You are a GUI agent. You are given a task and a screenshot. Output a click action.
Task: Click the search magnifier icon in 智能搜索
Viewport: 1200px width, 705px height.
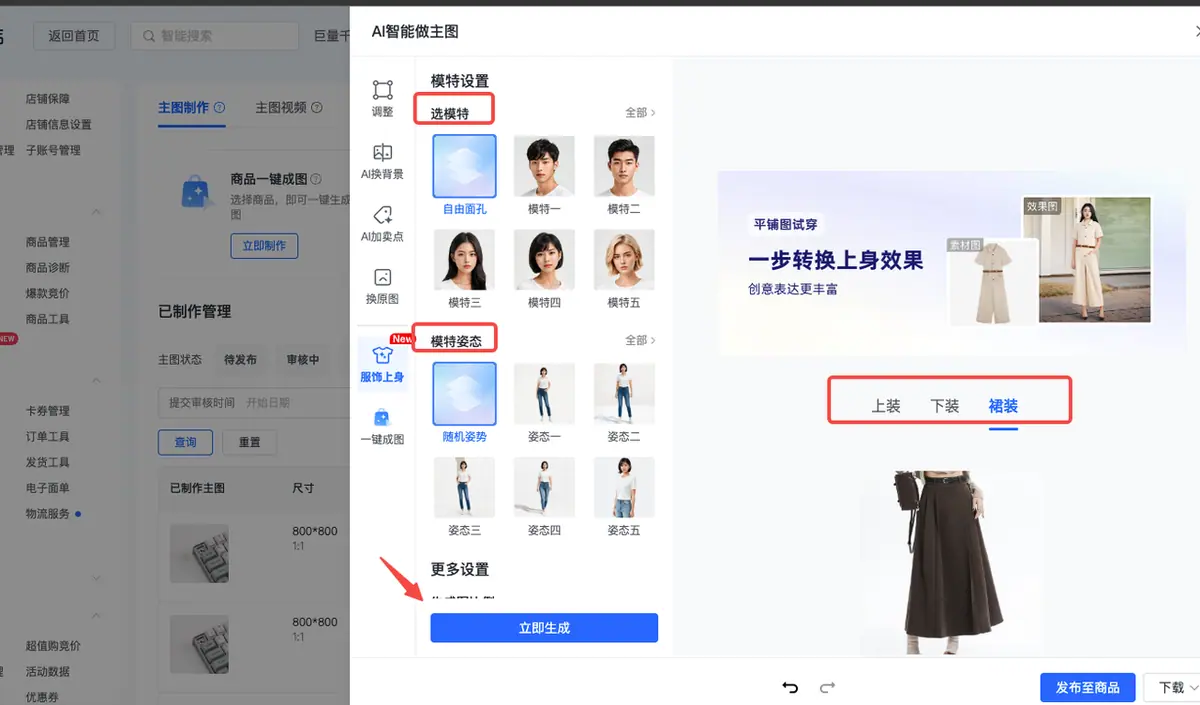149,36
